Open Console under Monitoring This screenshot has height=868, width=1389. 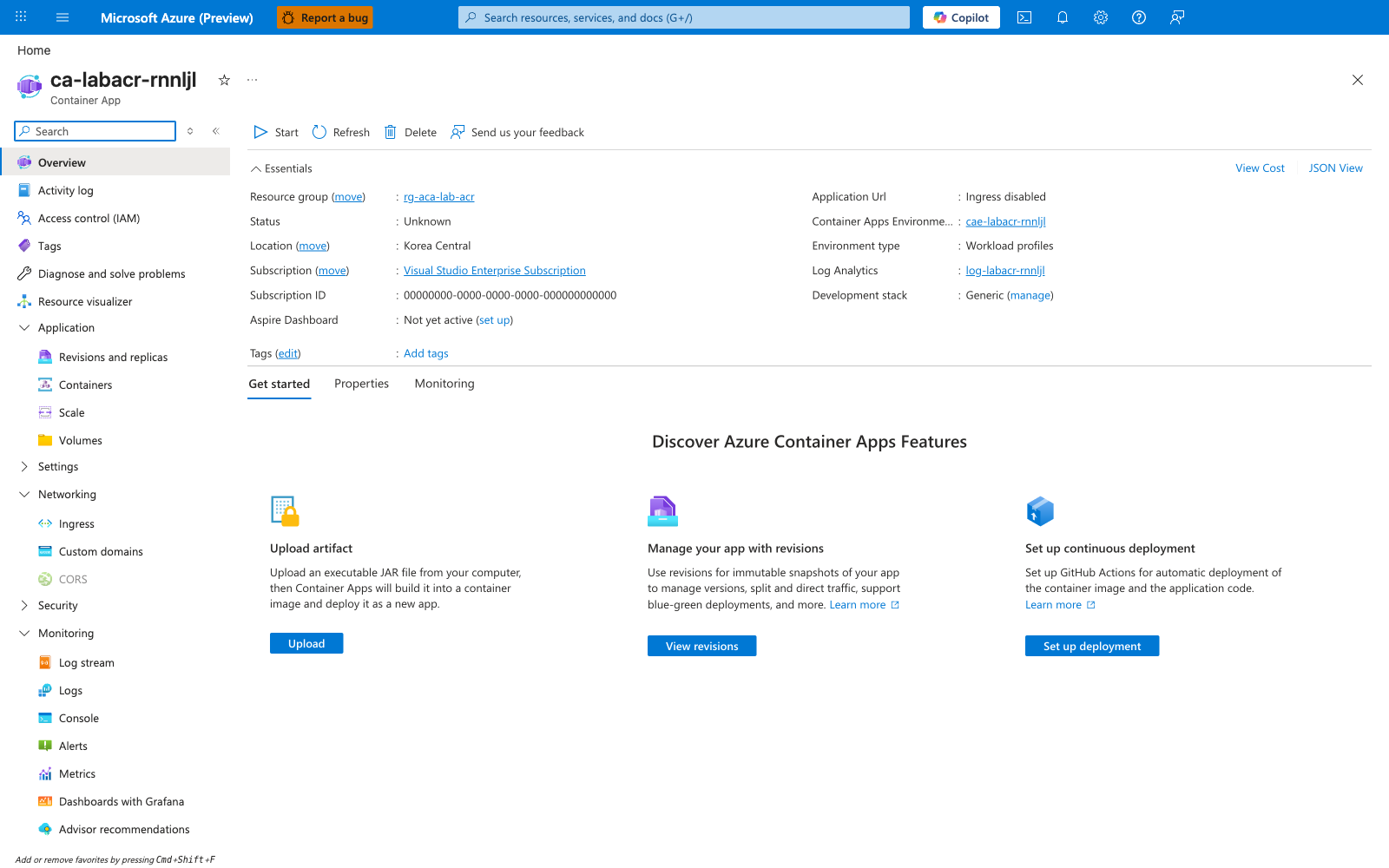(79, 718)
